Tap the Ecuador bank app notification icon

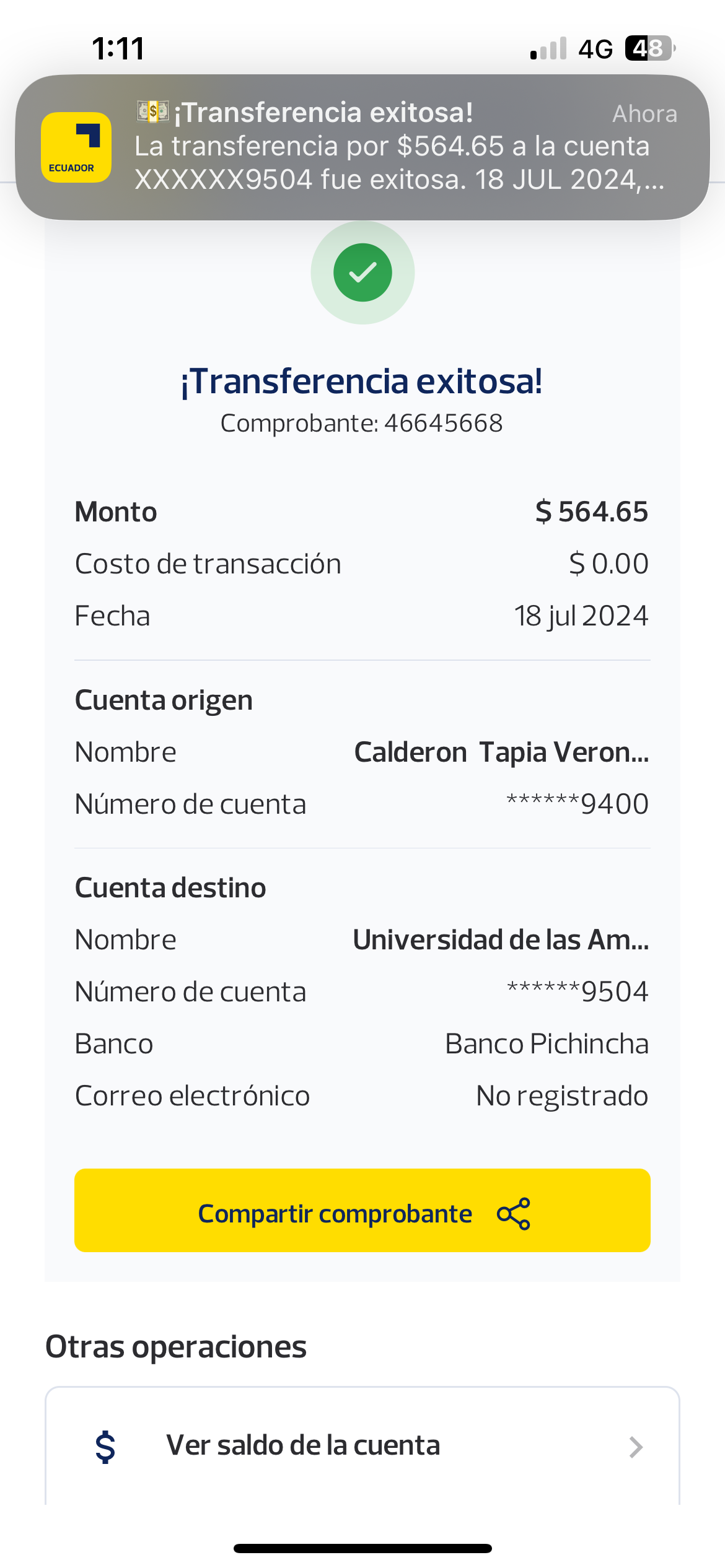(x=76, y=147)
